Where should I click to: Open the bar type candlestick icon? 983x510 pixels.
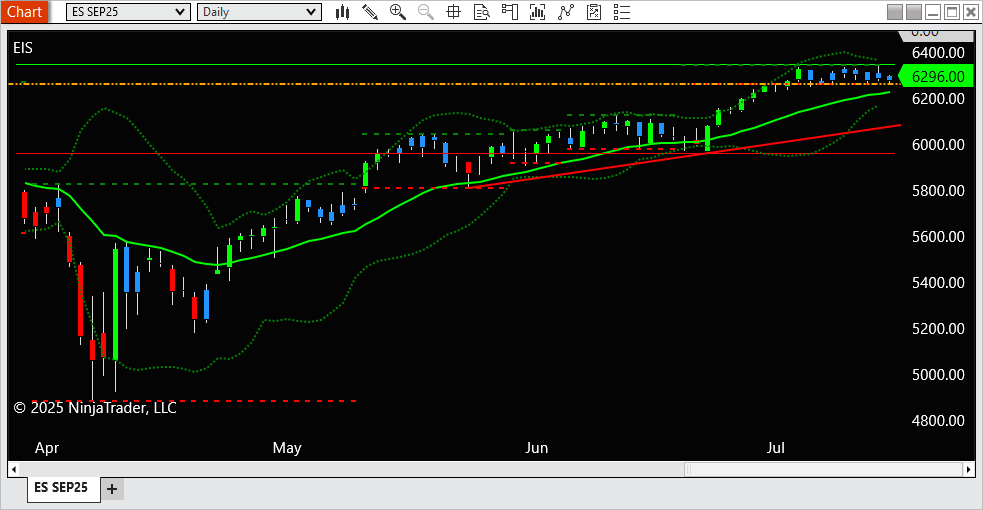pos(342,12)
